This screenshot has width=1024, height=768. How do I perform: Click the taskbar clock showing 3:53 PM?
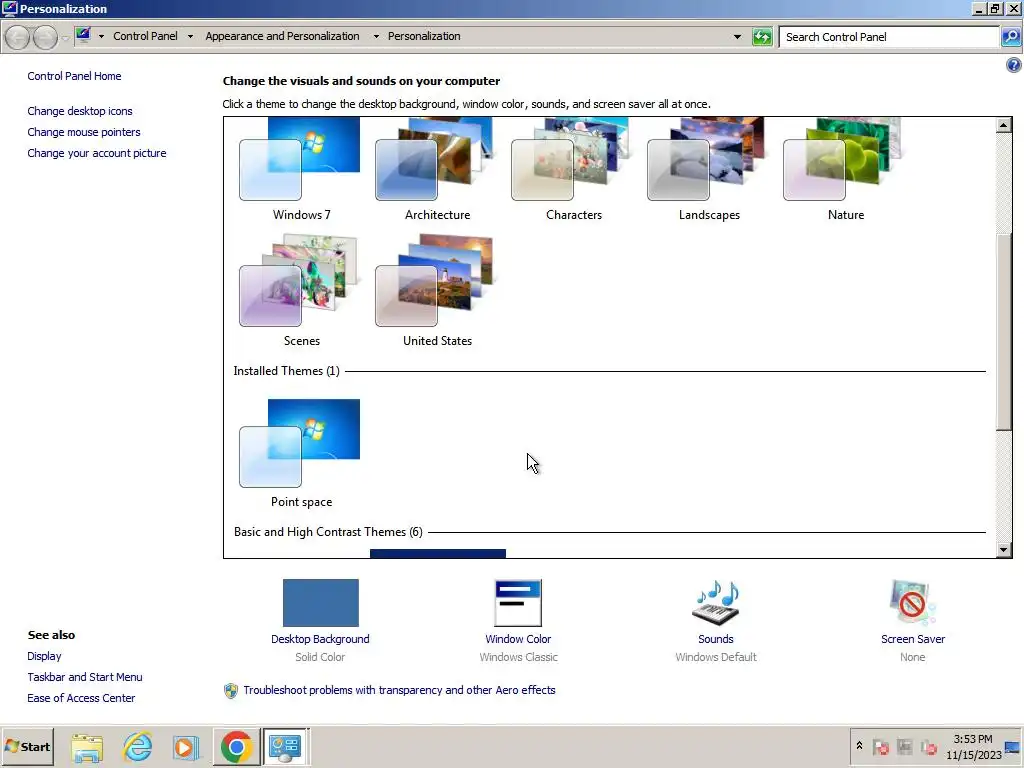point(973,746)
